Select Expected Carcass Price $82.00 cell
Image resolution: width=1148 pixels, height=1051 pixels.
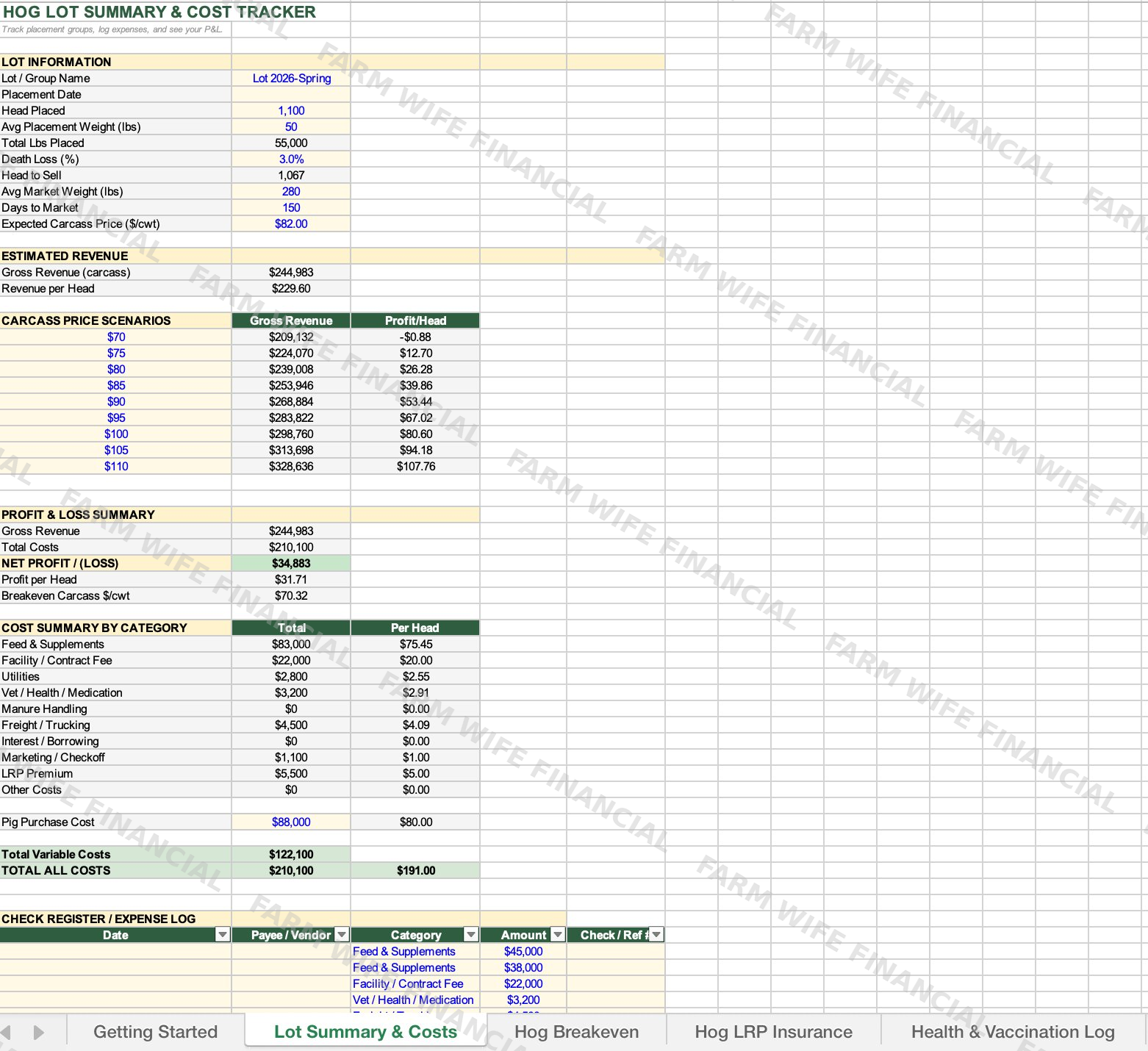291,224
